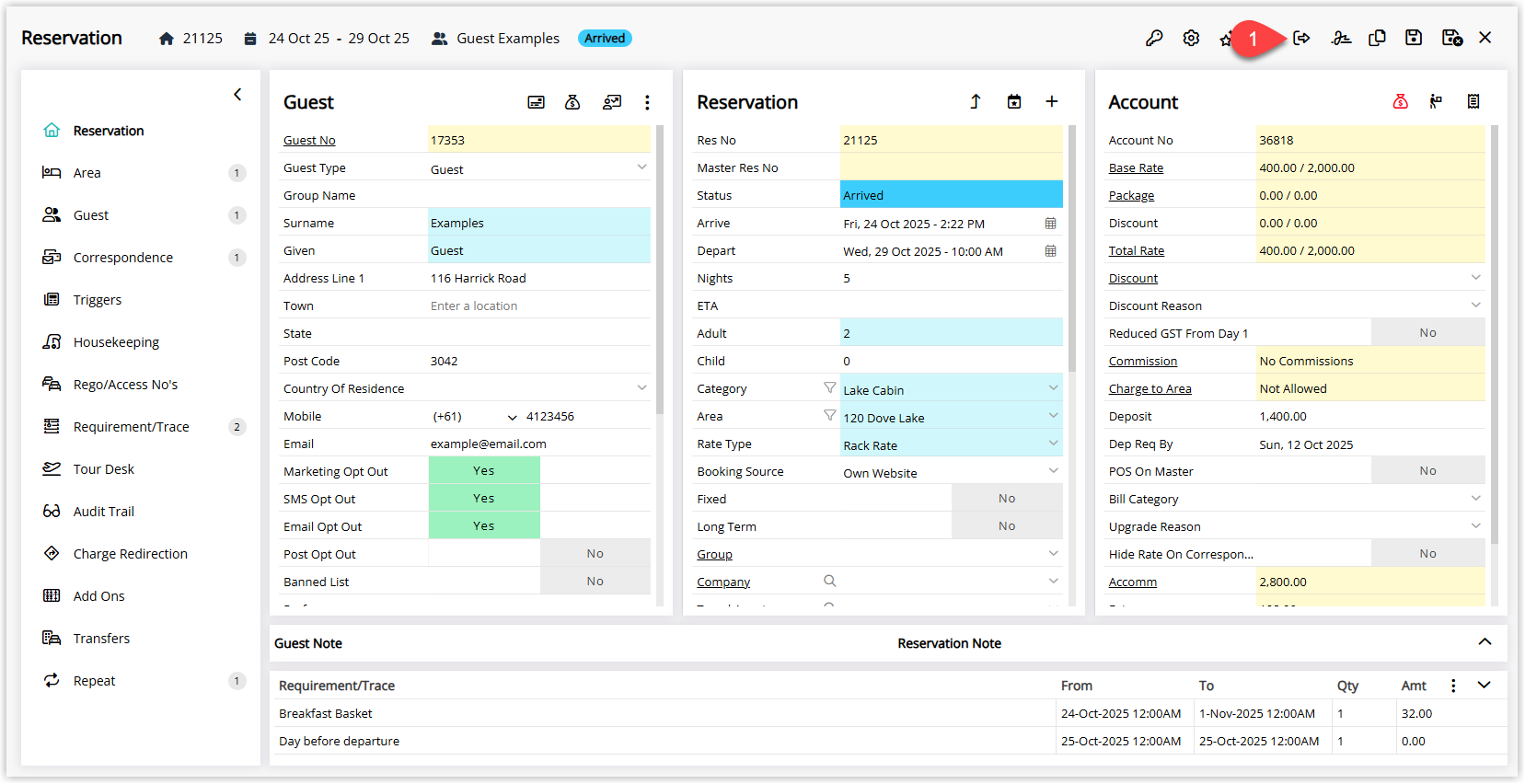Toggle SMS Opt Out switch
The height and width of the screenshot is (784, 1525).
[x=484, y=498]
